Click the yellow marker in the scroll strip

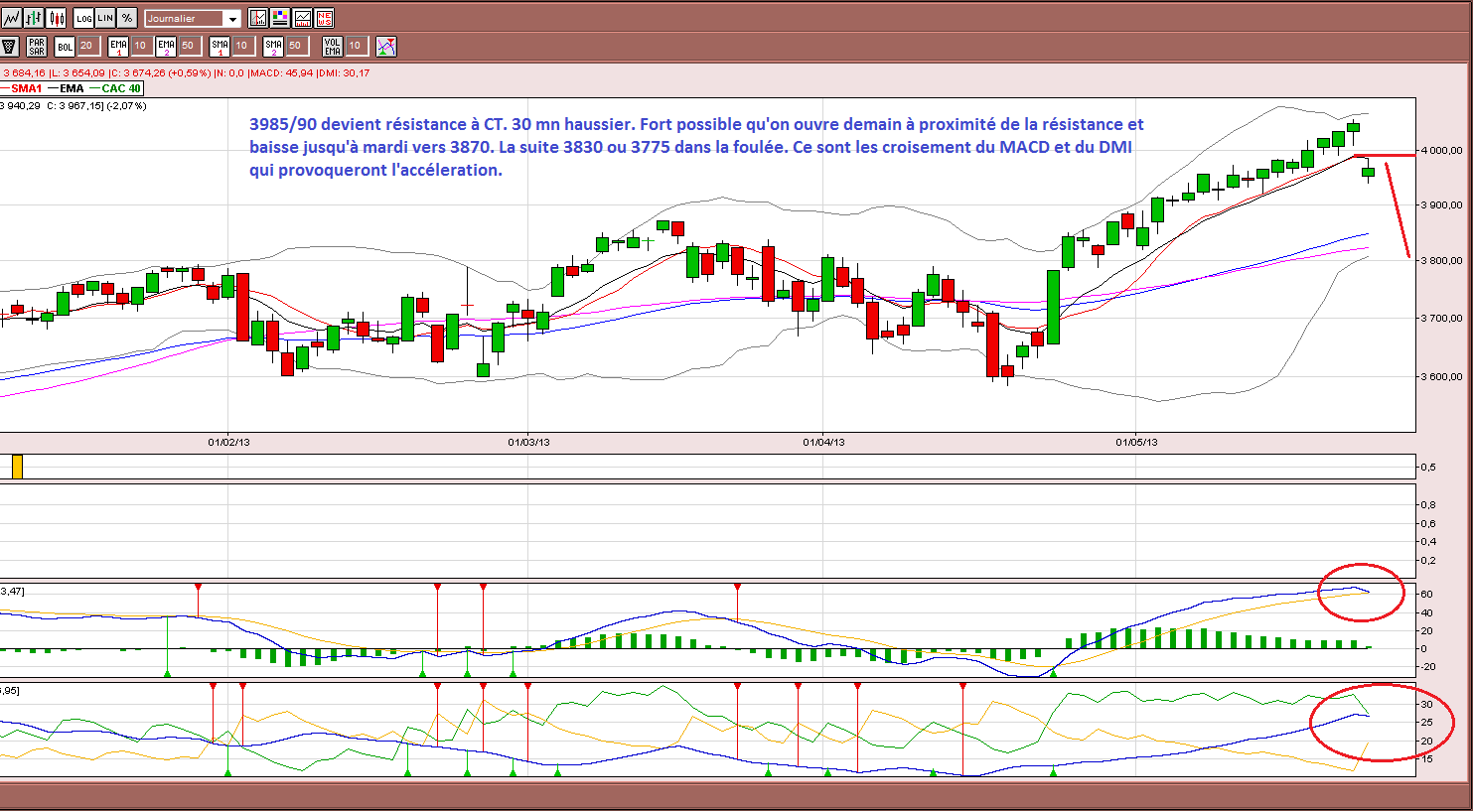tap(17, 467)
